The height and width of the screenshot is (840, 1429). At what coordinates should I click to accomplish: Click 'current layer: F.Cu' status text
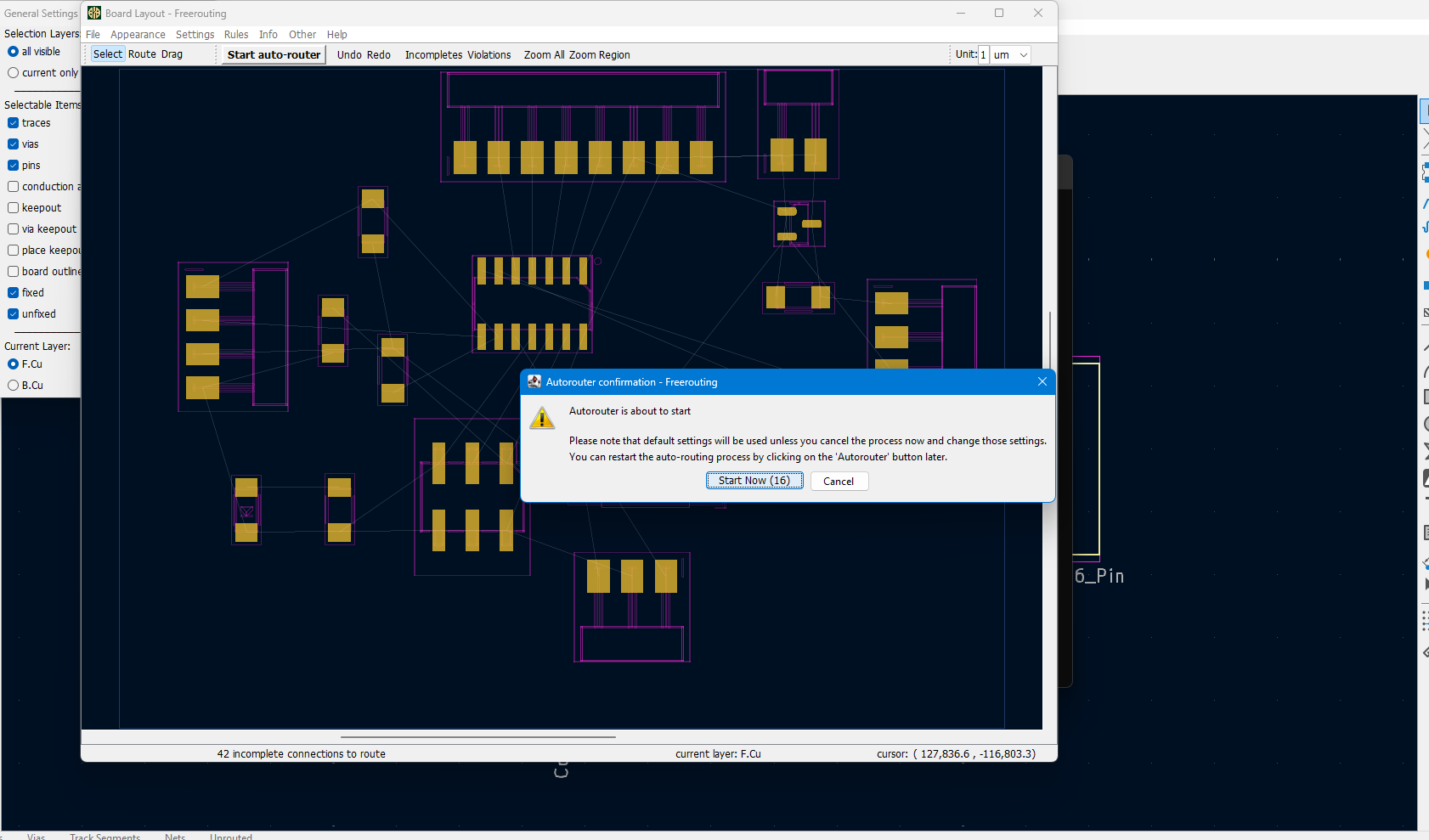718,754
